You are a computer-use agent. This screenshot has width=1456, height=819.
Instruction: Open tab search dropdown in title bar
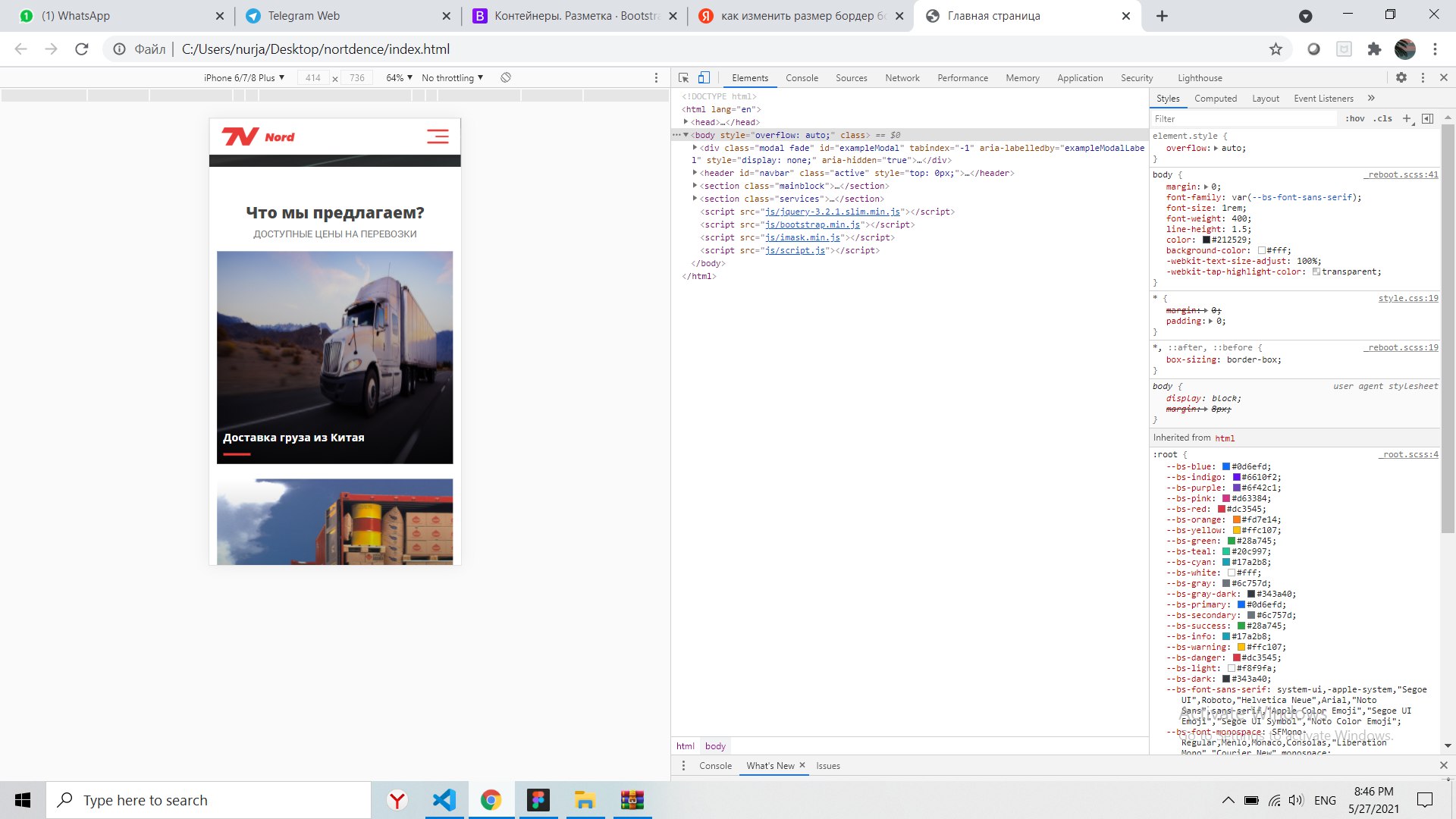[x=1306, y=16]
